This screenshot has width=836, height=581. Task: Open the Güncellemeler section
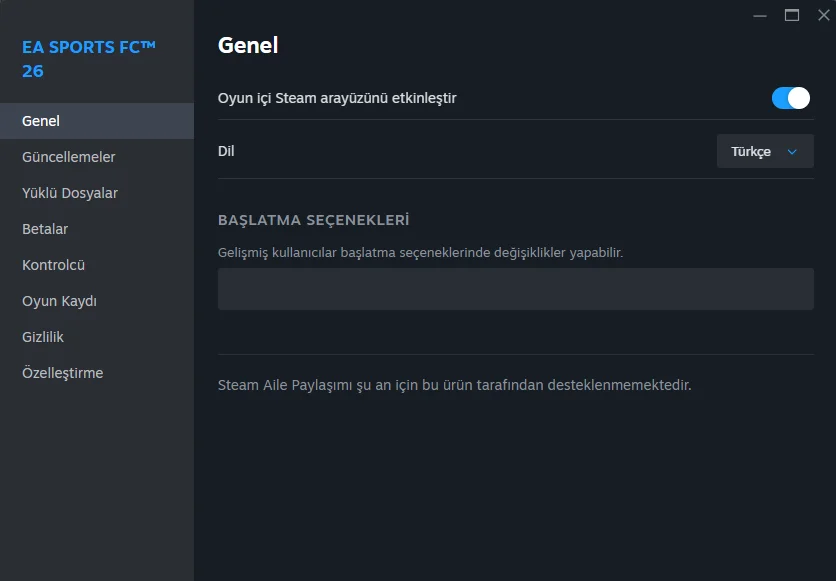pos(68,157)
